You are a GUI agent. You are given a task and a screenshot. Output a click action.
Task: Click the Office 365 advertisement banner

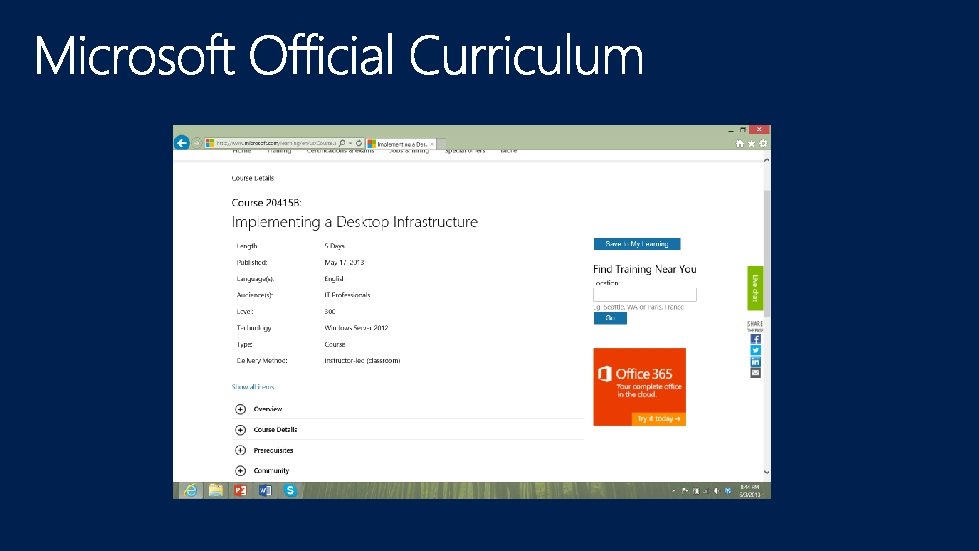pyautogui.click(x=639, y=387)
